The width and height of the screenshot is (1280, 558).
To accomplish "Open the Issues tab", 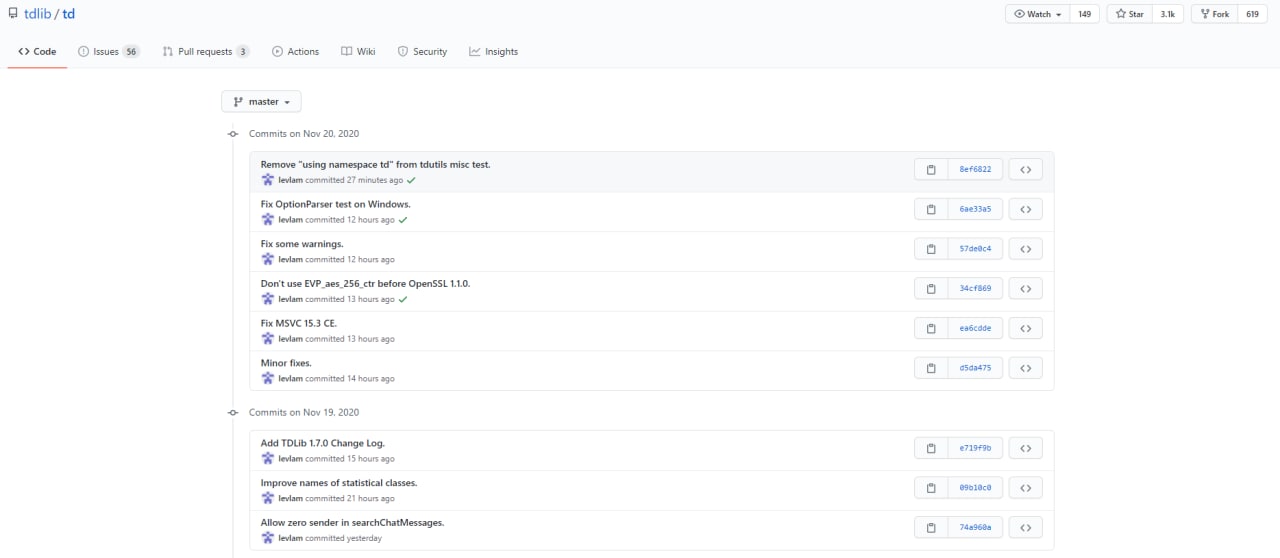I will click(109, 51).
